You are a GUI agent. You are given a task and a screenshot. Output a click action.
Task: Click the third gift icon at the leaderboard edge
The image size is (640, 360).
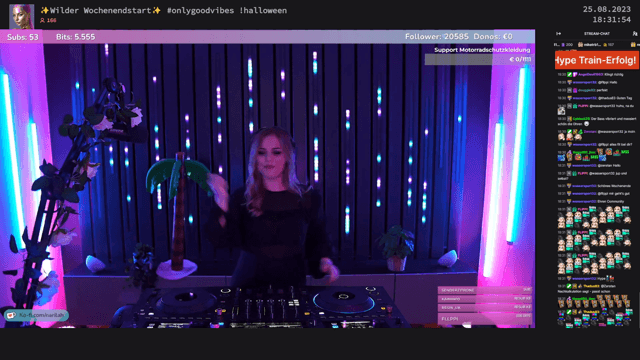[x=633, y=44]
